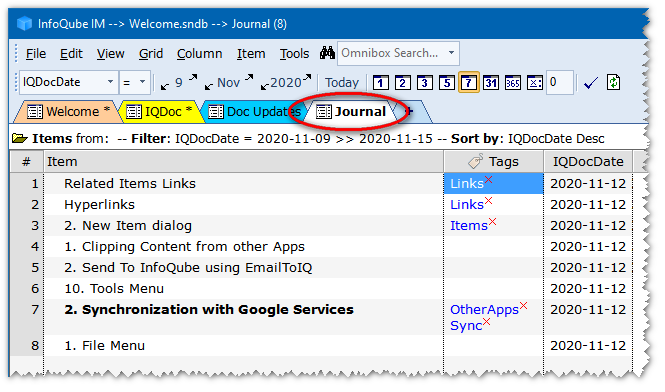This screenshot has height=392, width=665.
Task: Select the highlighted Links tag cell
Action: [493, 183]
